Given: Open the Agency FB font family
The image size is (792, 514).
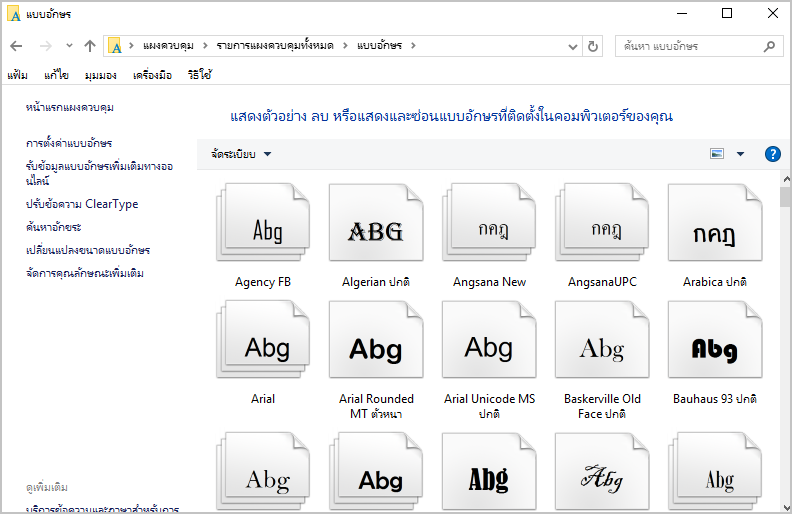Looking at the screenshot, I should click(263, 222).
